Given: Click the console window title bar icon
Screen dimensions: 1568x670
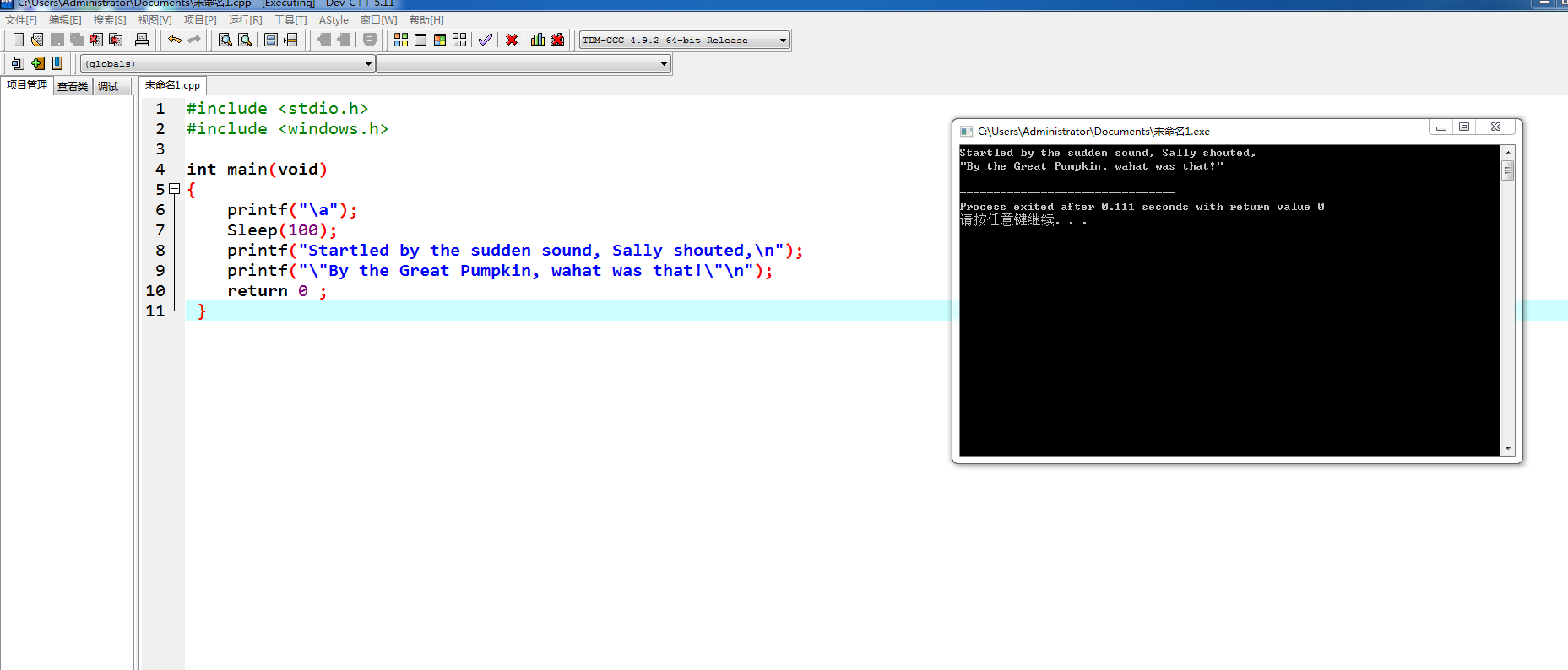Looking at the screenshot, I should 966,131.
